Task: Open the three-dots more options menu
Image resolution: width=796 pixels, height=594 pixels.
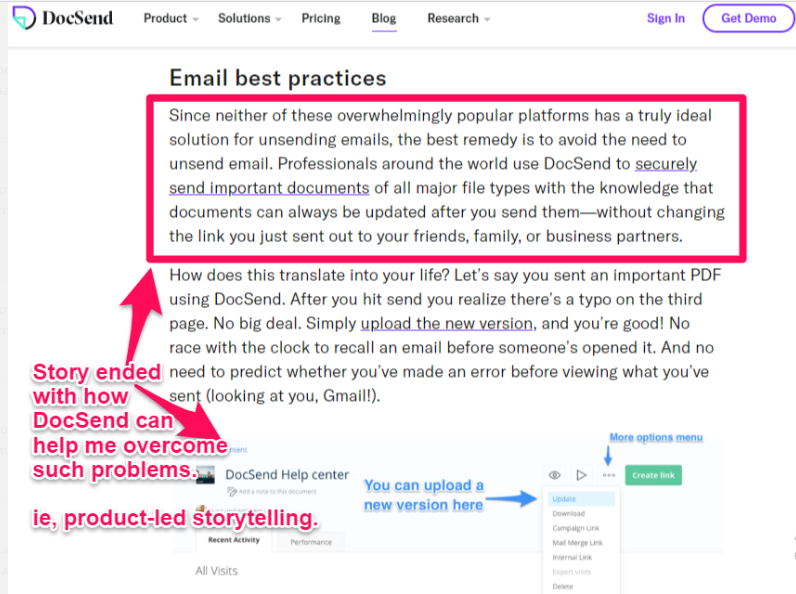Action: 609,475
